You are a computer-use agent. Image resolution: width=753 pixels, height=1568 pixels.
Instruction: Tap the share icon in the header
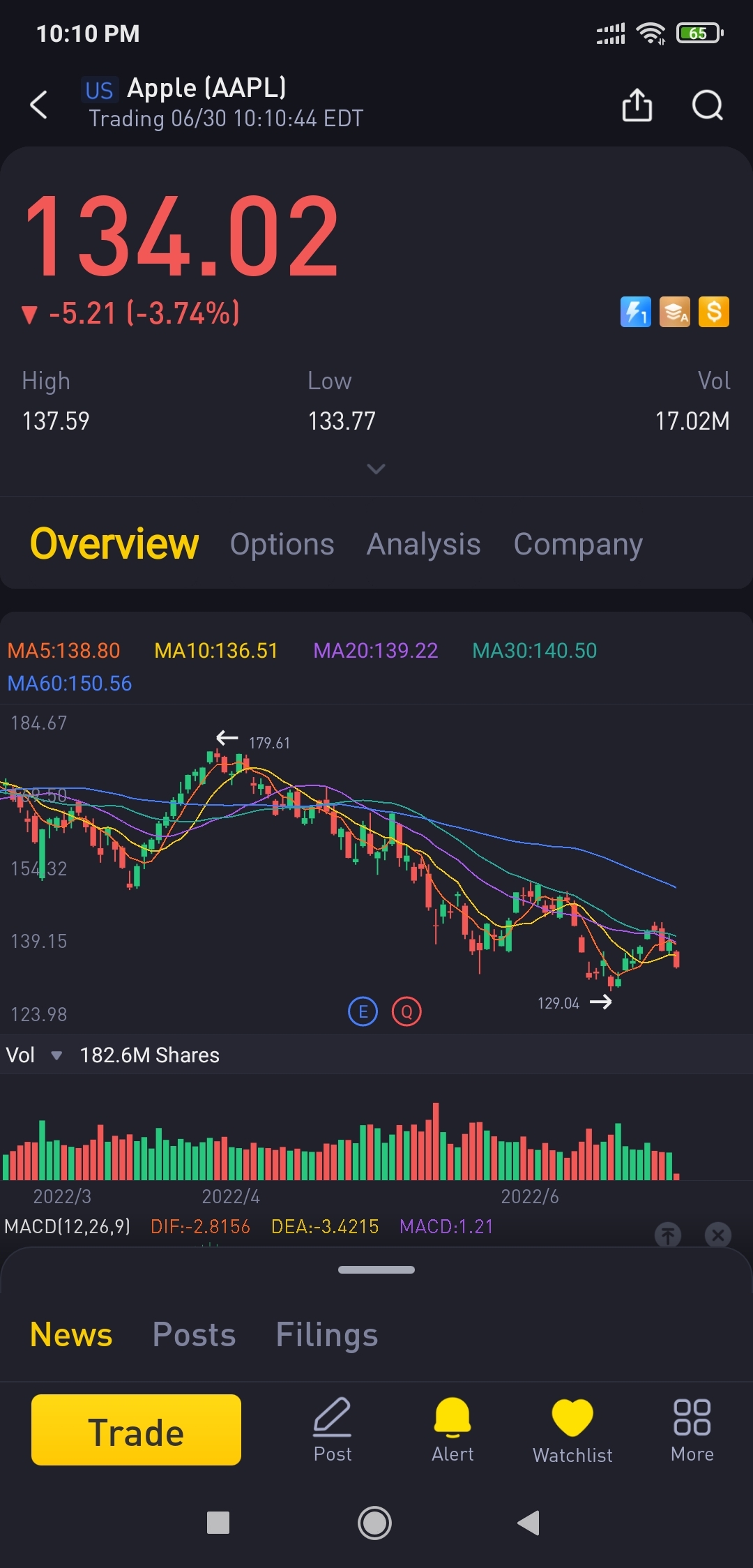tap(637, 105)
